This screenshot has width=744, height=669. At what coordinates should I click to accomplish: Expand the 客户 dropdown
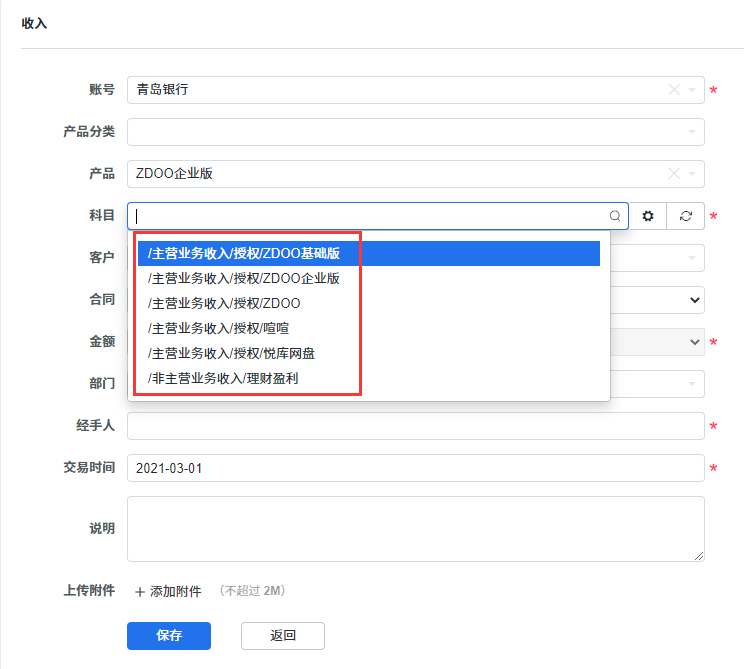tap(692, 258)
